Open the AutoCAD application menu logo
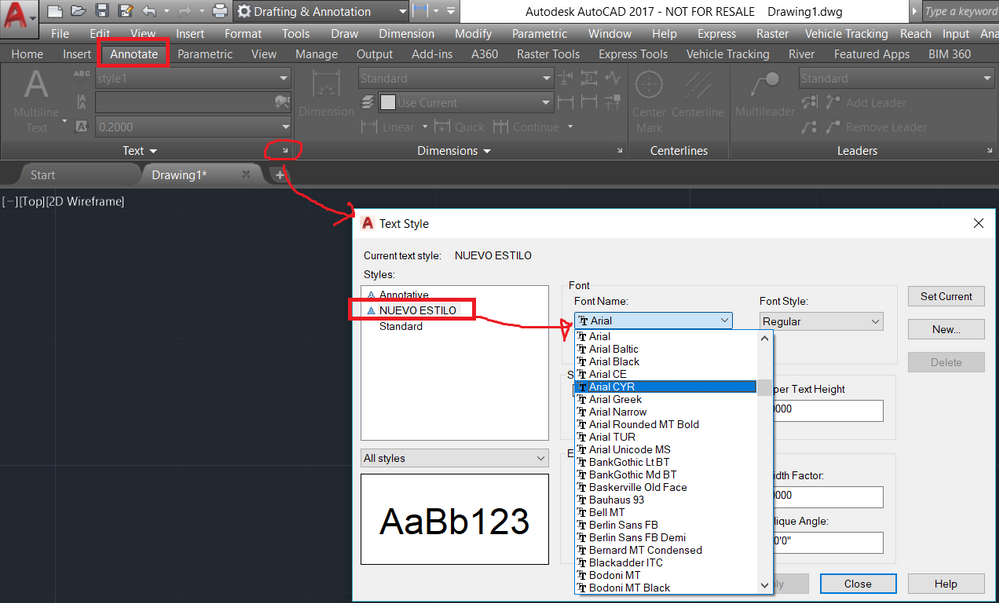This screenshot has width=999, height=603. tap(18, 17)
